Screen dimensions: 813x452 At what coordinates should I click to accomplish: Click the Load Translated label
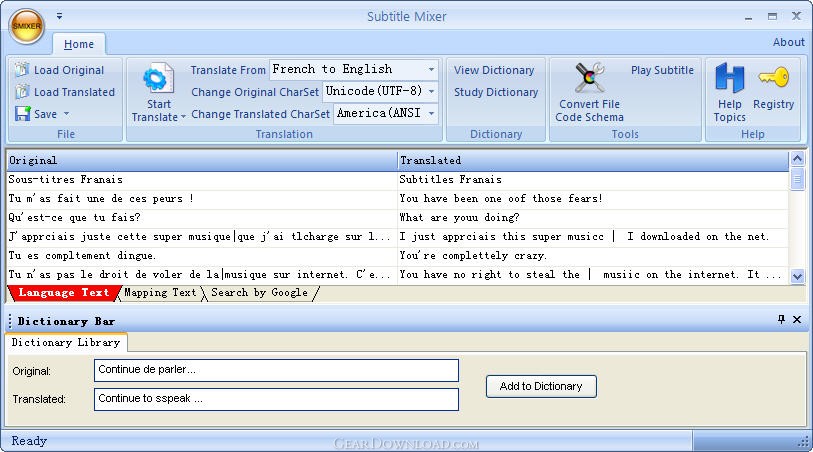coord(74,92)
